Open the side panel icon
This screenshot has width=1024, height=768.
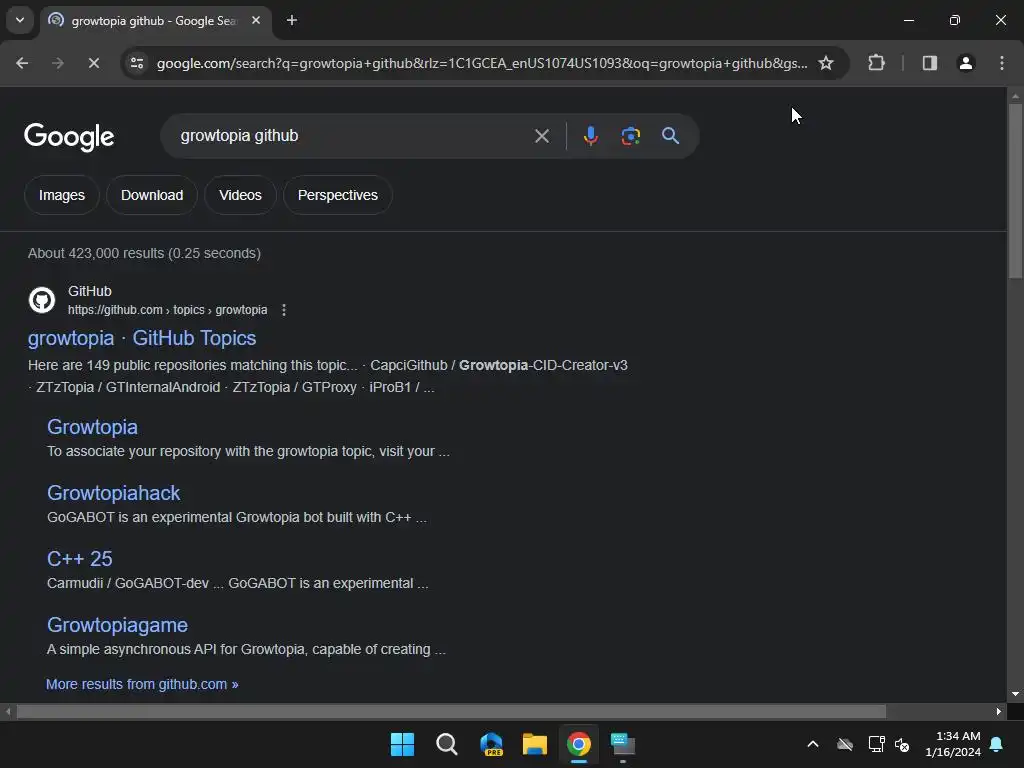930,63
